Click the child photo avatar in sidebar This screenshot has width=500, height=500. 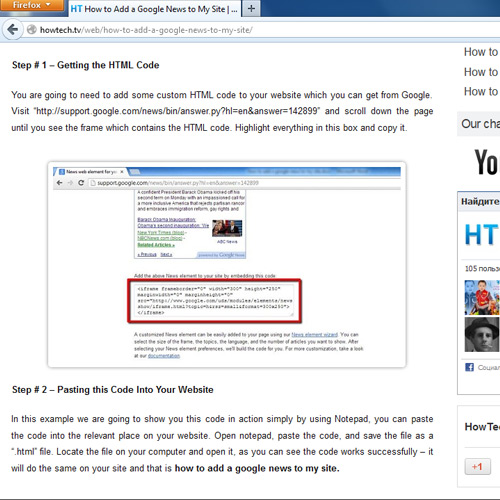[x=482, y=298]
